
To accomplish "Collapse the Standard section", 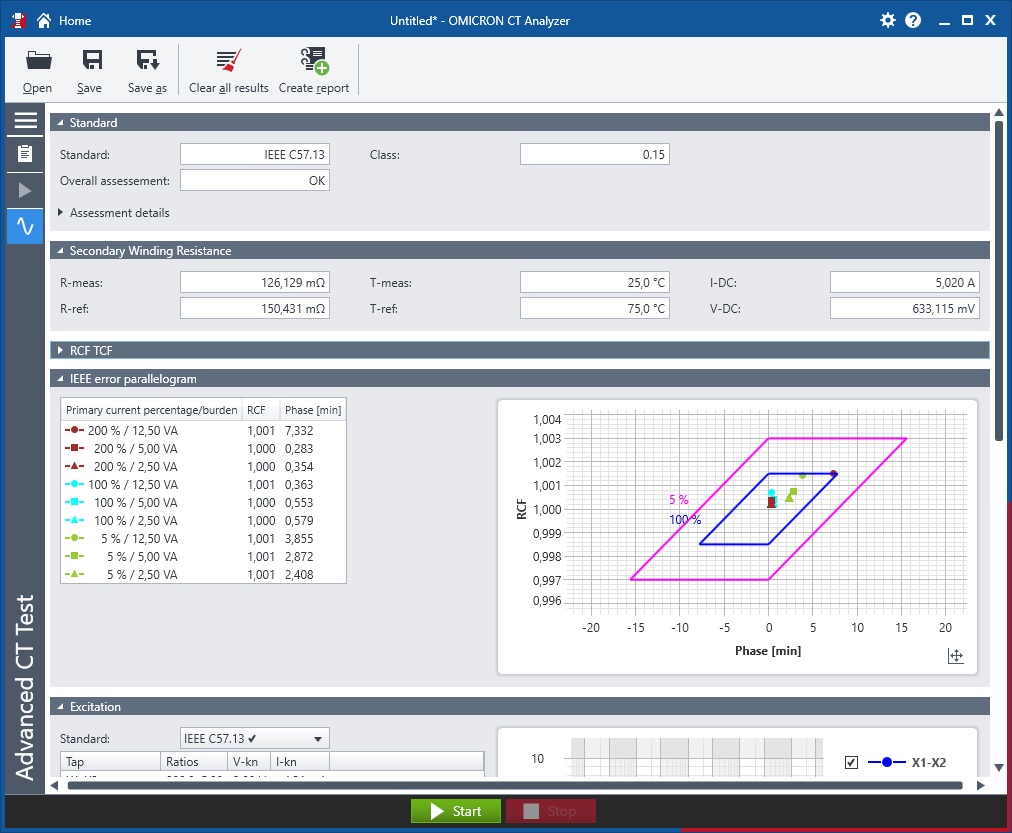I will pyautogui.click(x=61, y=123).
